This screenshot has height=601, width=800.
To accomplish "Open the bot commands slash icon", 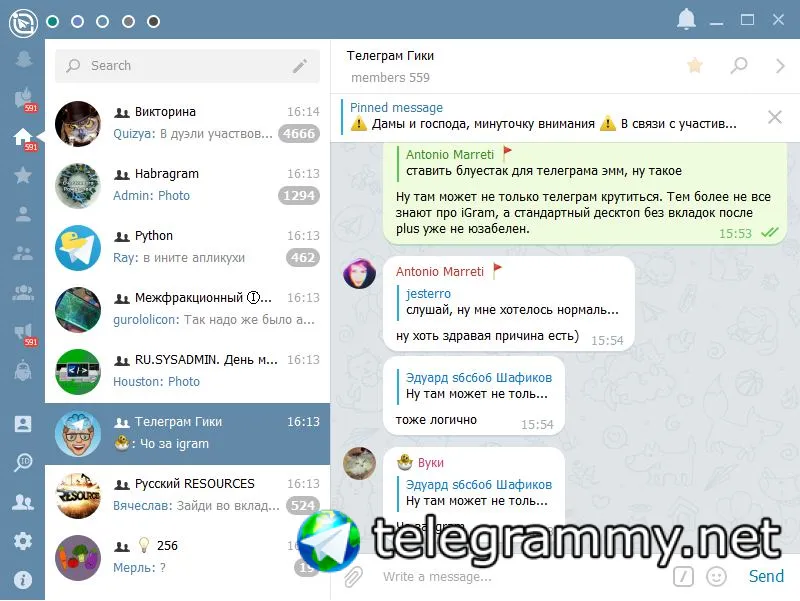I will tap(683, 577).
